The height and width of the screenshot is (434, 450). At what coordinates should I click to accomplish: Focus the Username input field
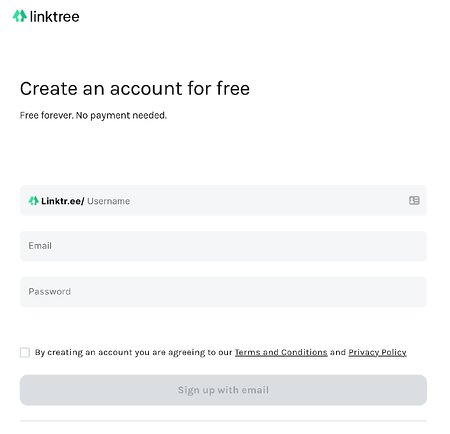pyautogui.click(x=223, y=201)
